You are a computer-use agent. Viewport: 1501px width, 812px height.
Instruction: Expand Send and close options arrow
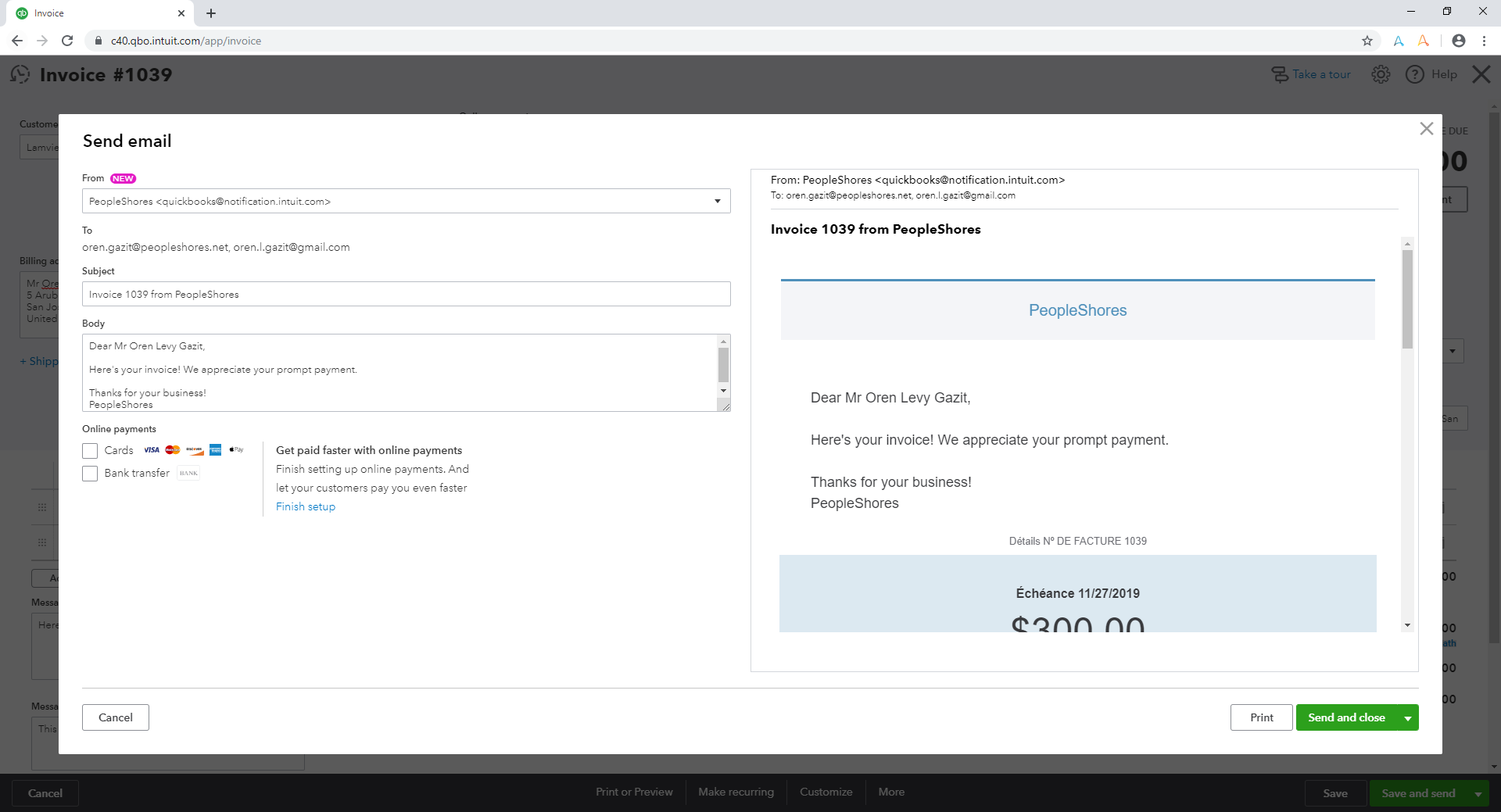pos(1408,717)
